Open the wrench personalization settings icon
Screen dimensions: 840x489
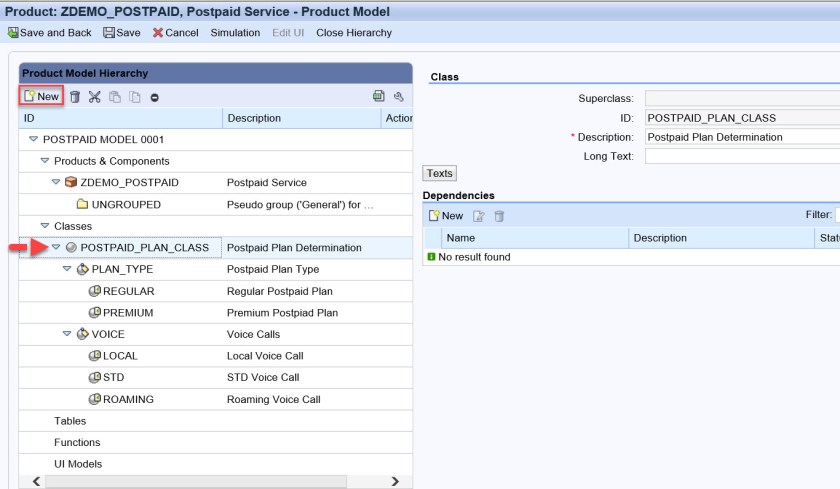[x=398, y=97]
